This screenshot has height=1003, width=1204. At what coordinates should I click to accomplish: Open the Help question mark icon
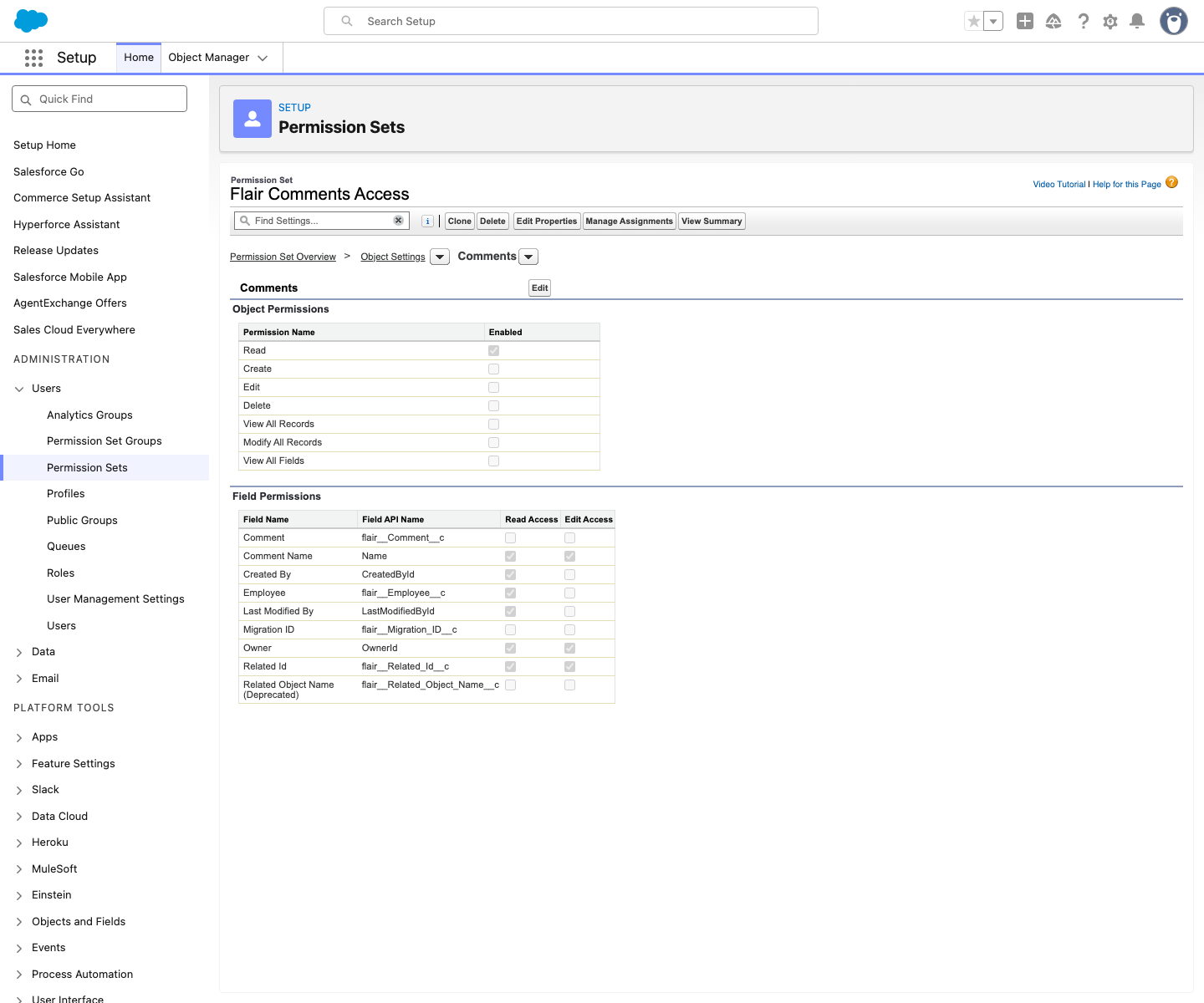tap(1083, 21)
